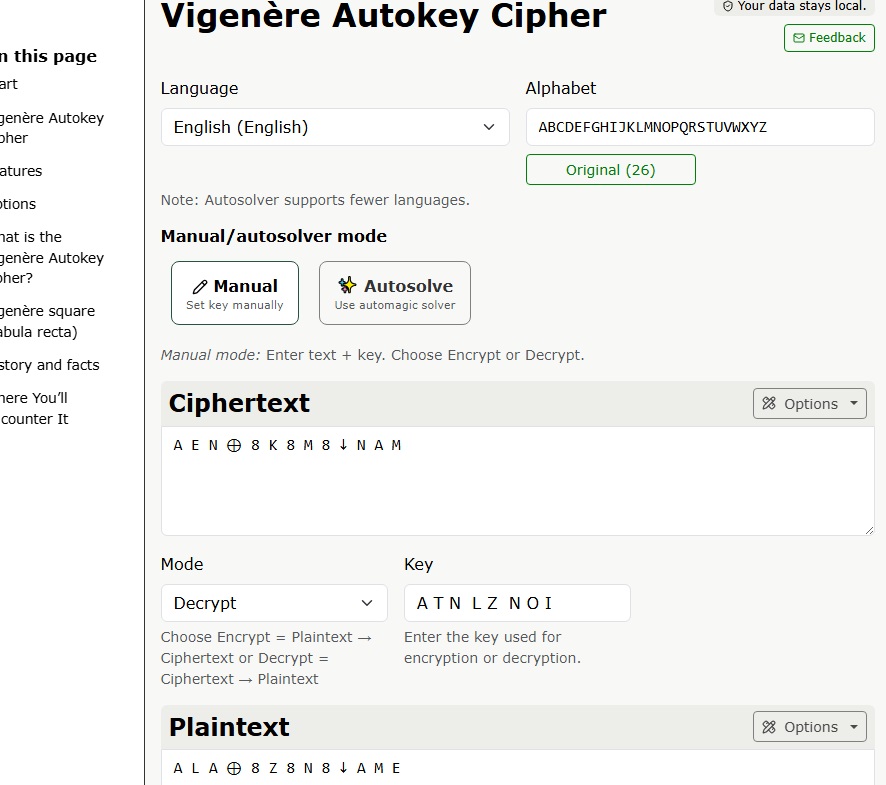Open 'genère square' sidebar link
Screen dimensions: 886x785
click(47, 322)
